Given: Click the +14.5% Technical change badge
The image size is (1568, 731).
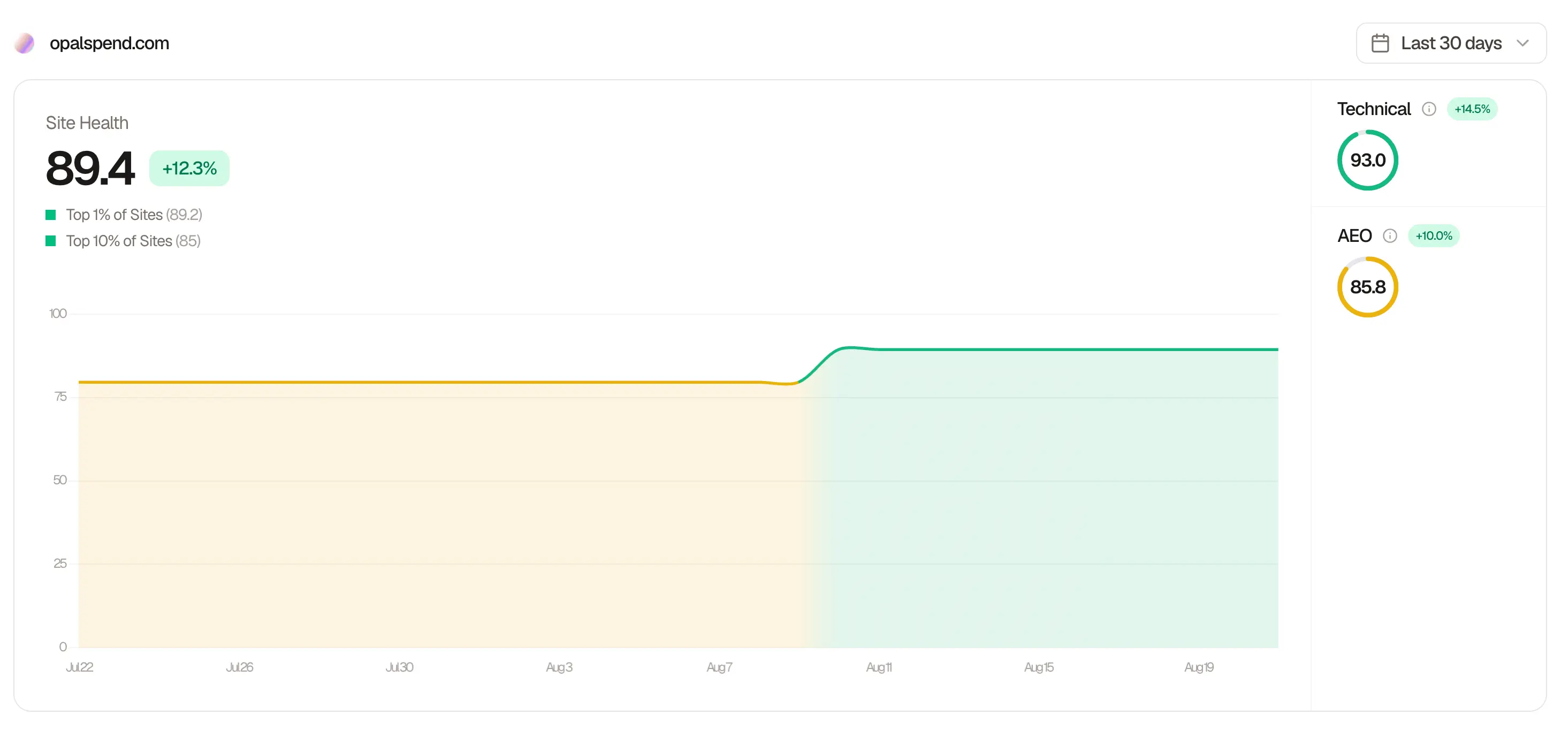Looking at the screenshot, I should coord(1472,109).
